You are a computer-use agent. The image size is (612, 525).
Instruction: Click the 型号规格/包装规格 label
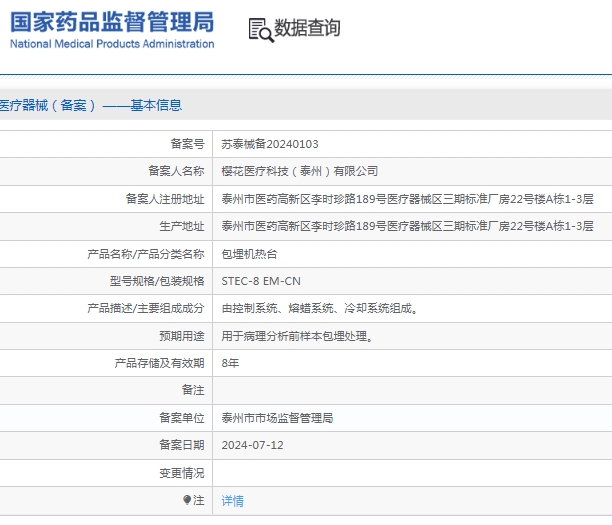(157, 281)
